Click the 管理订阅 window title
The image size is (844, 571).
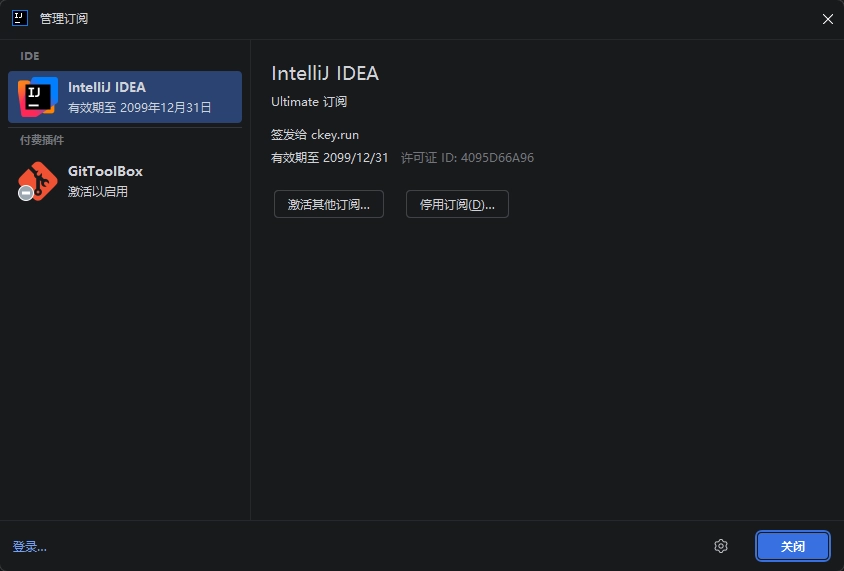(64, 19)
